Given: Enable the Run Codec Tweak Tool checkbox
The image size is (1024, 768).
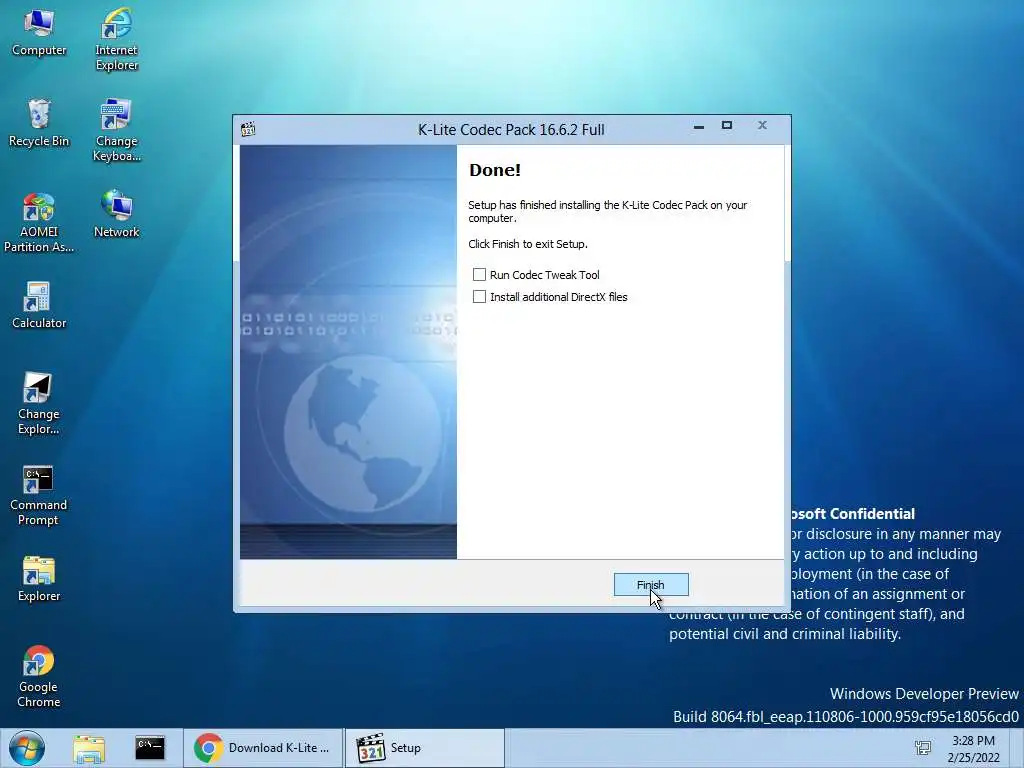Looking at the screenshot, I should (479, 274).
